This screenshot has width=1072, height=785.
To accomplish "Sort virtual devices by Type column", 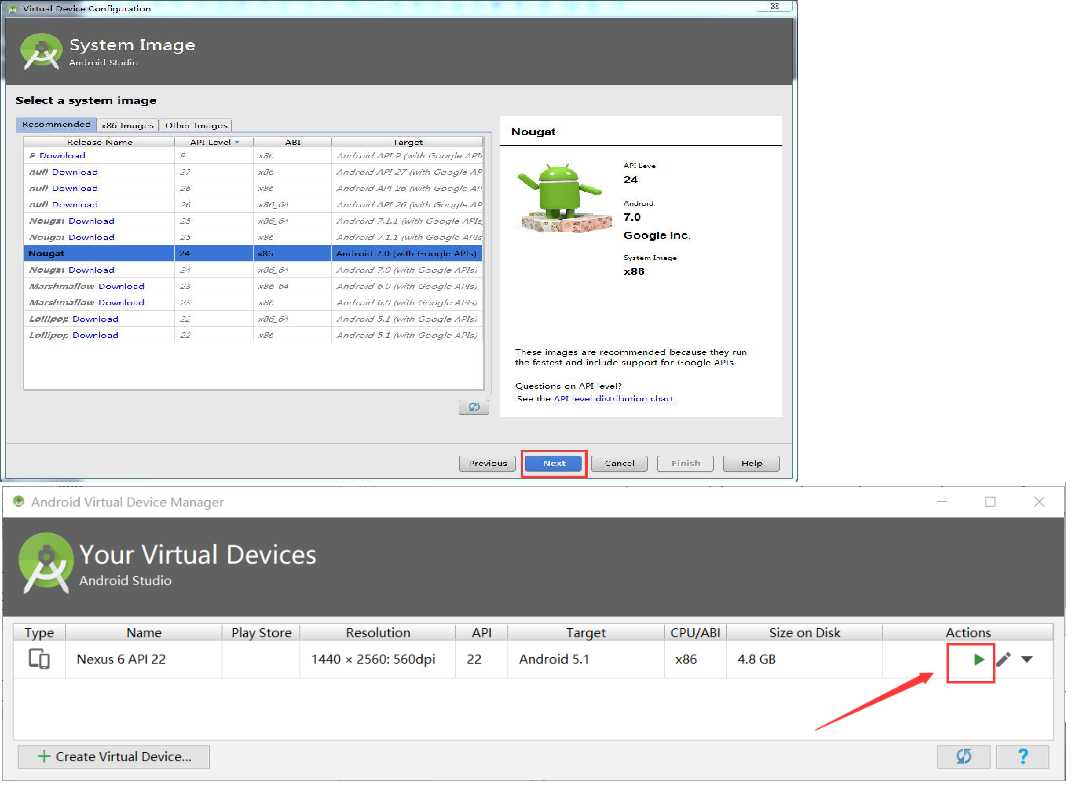I will (x=39, y=633).
